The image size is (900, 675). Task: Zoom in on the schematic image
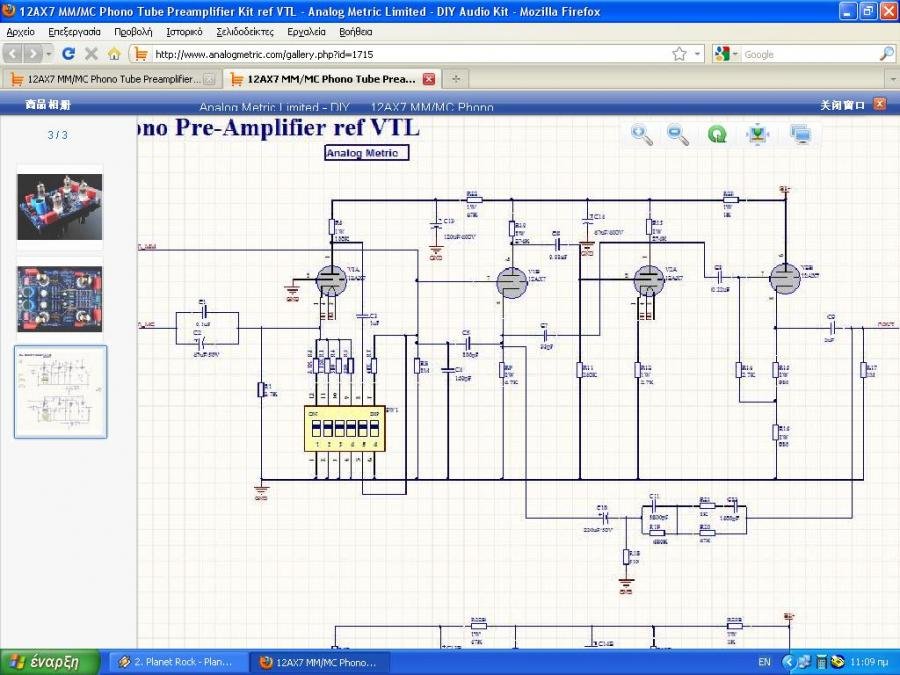641,135
